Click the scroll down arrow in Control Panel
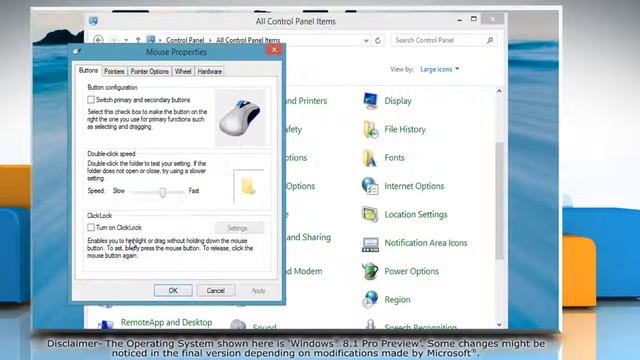Viewport: 640px width, 360px height. point(499,324)
